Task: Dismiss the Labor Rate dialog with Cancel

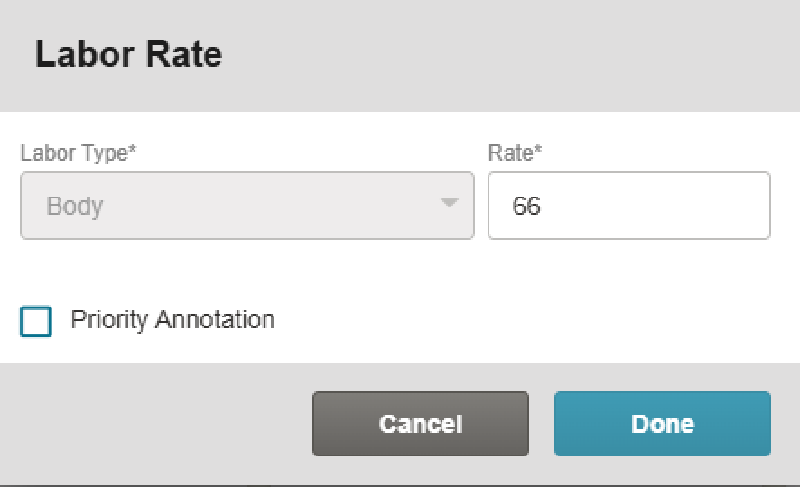Action: coord(420,424)
